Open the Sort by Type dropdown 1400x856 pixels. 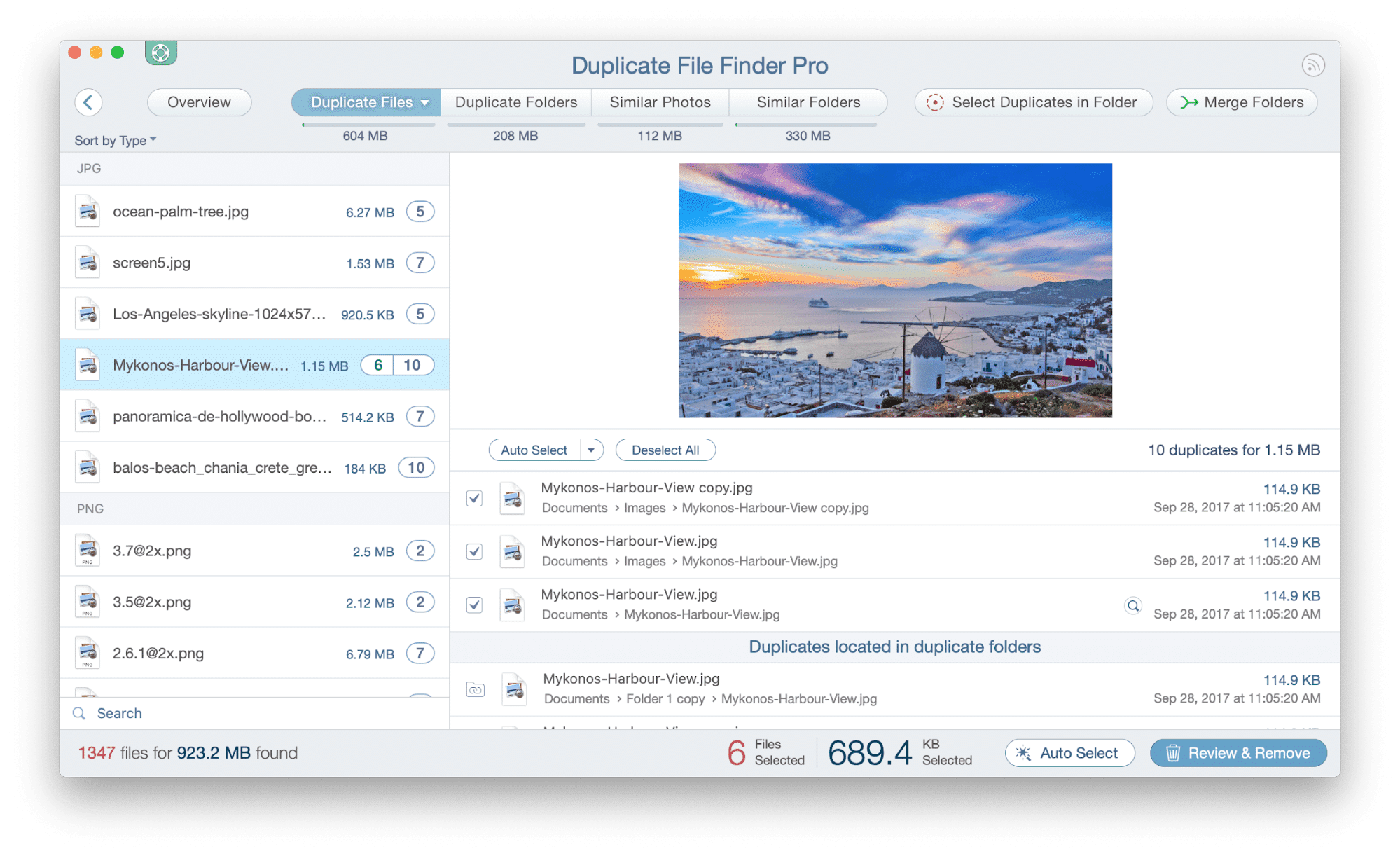pyautogui.click(x=115, y=140)
